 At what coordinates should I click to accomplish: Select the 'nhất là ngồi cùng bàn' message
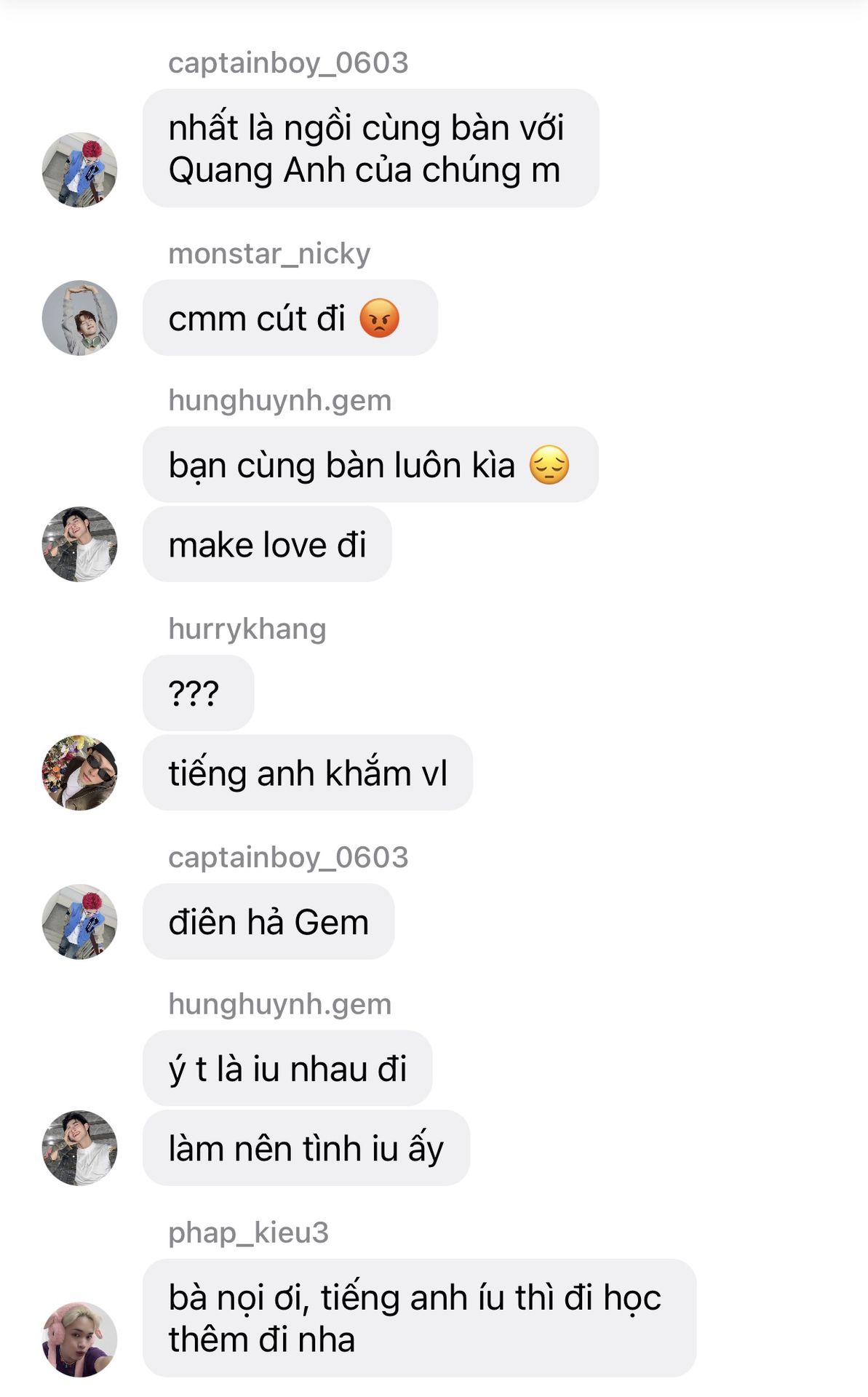coord(371,148)
